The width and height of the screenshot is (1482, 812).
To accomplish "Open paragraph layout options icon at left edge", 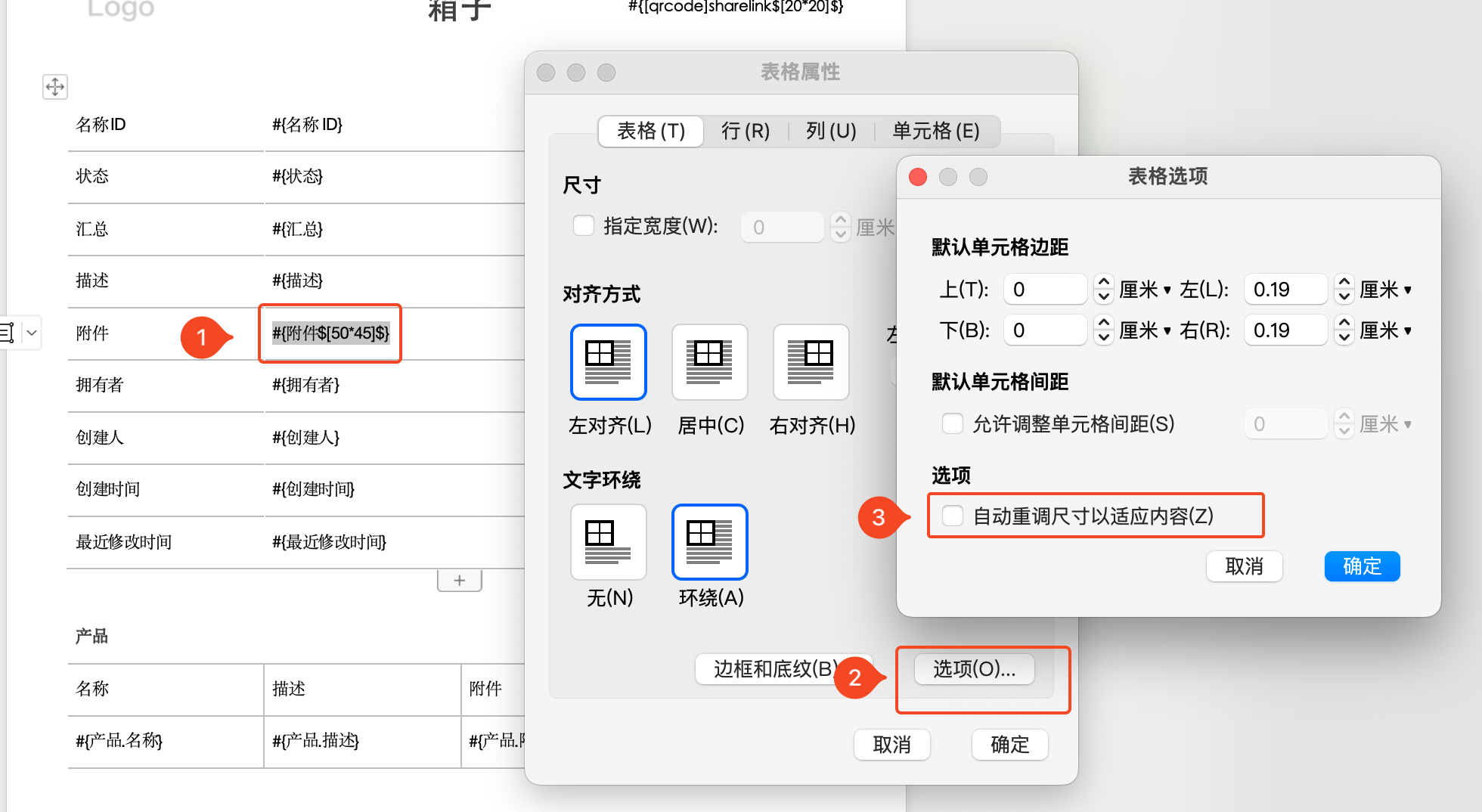I will 8,333.
